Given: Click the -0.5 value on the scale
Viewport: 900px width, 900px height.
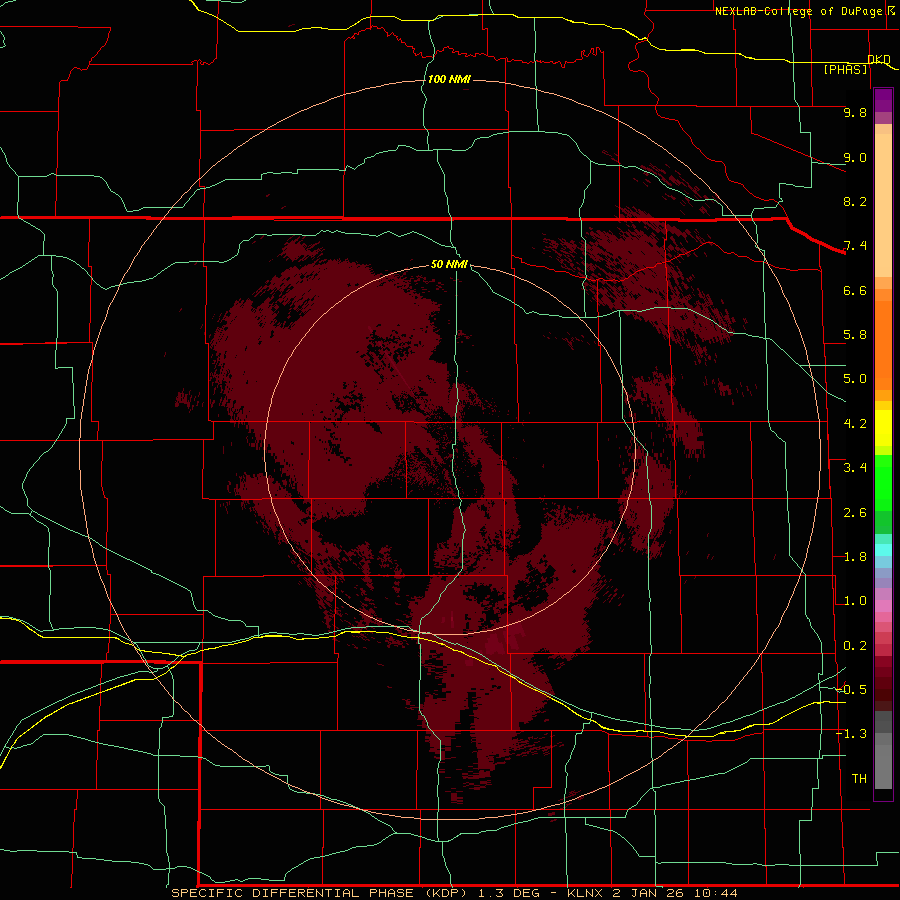Looking at the screenshot, I should coord(851,689).
